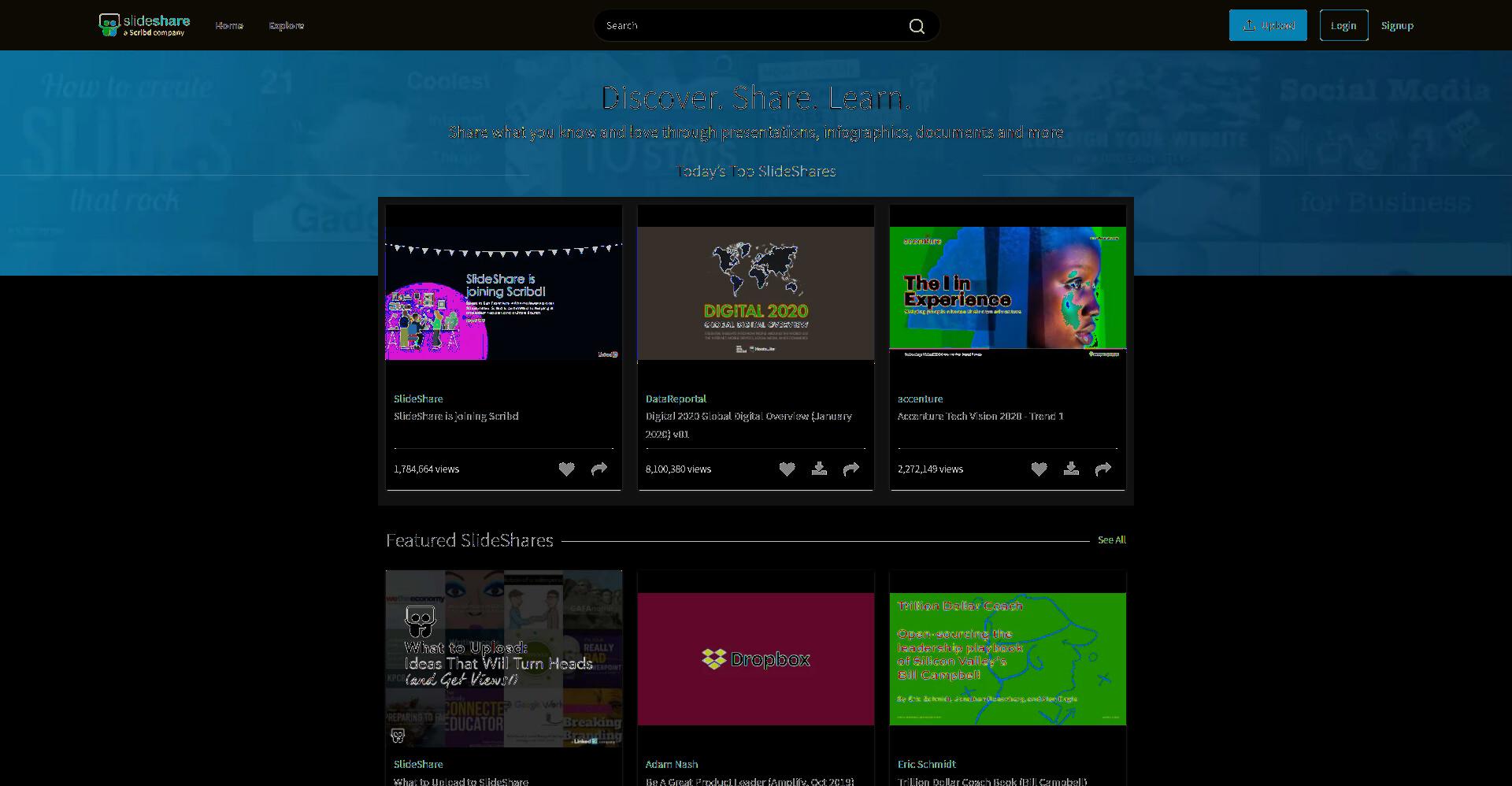Open Eric Schmidt author link

tap(927, 765)
